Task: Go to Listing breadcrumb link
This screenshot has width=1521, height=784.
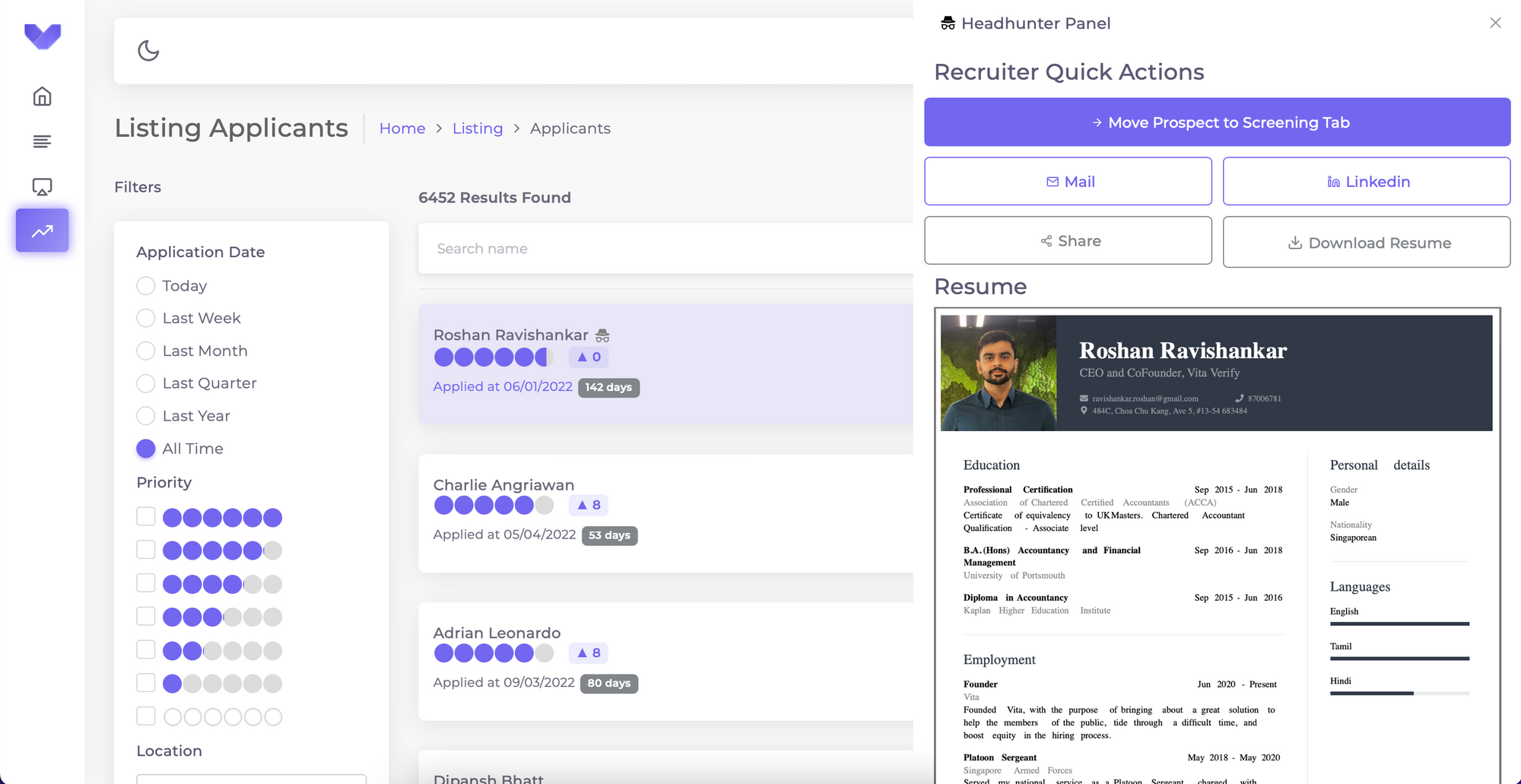Action: point(478,129)
